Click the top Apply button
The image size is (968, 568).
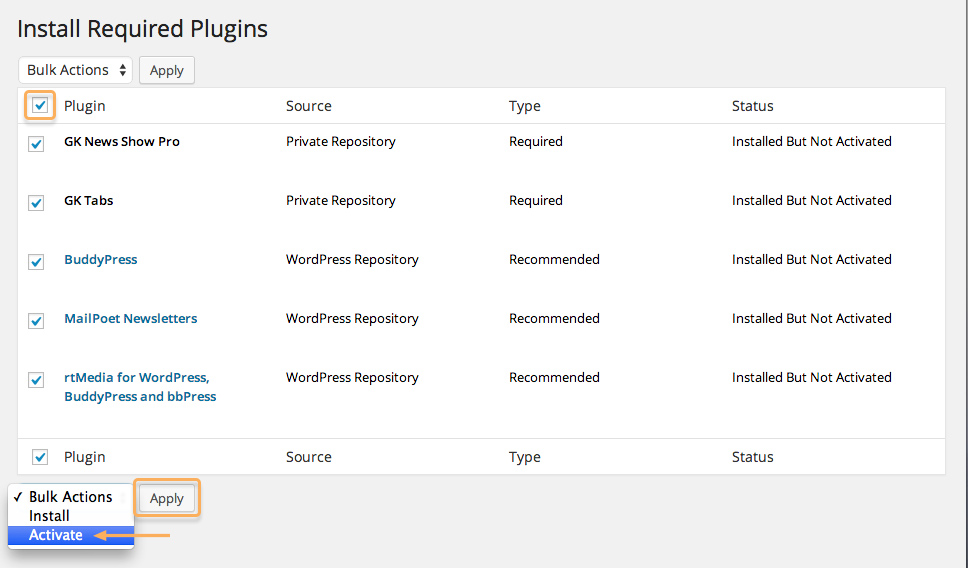(167, 70)
